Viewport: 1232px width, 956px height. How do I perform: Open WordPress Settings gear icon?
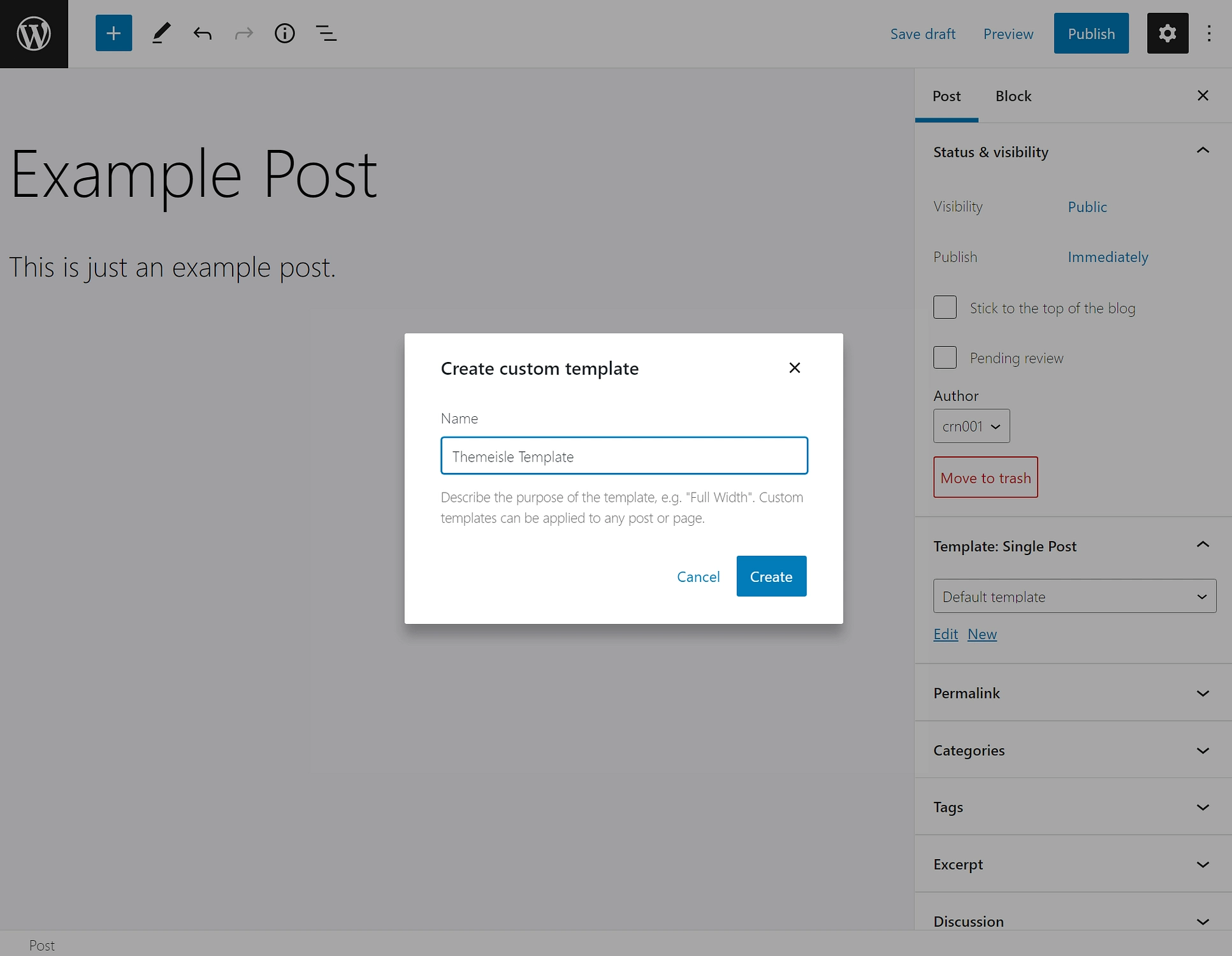point(1167,33)
